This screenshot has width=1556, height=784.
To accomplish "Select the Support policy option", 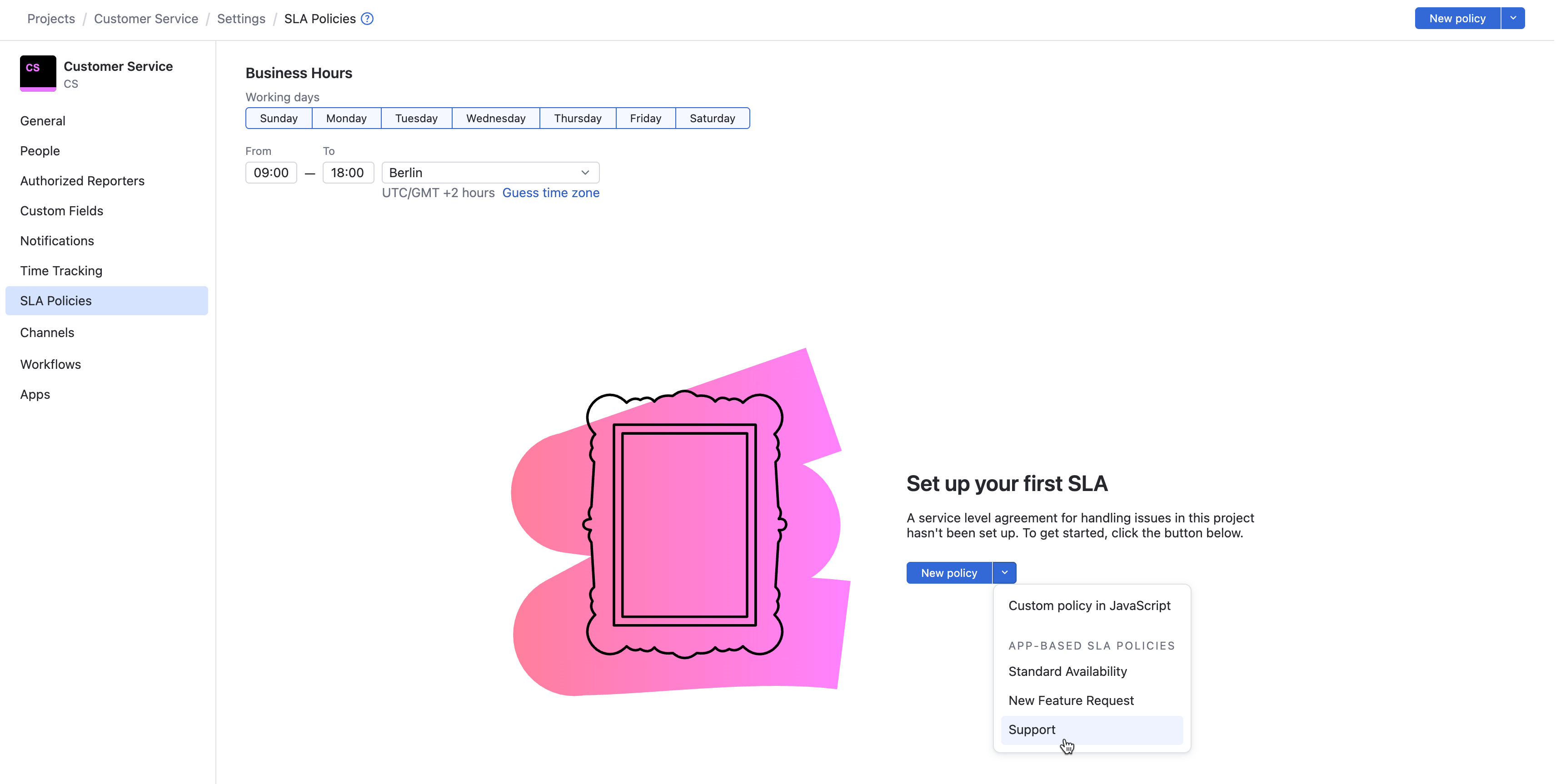I will click(x=1092, y=729).
